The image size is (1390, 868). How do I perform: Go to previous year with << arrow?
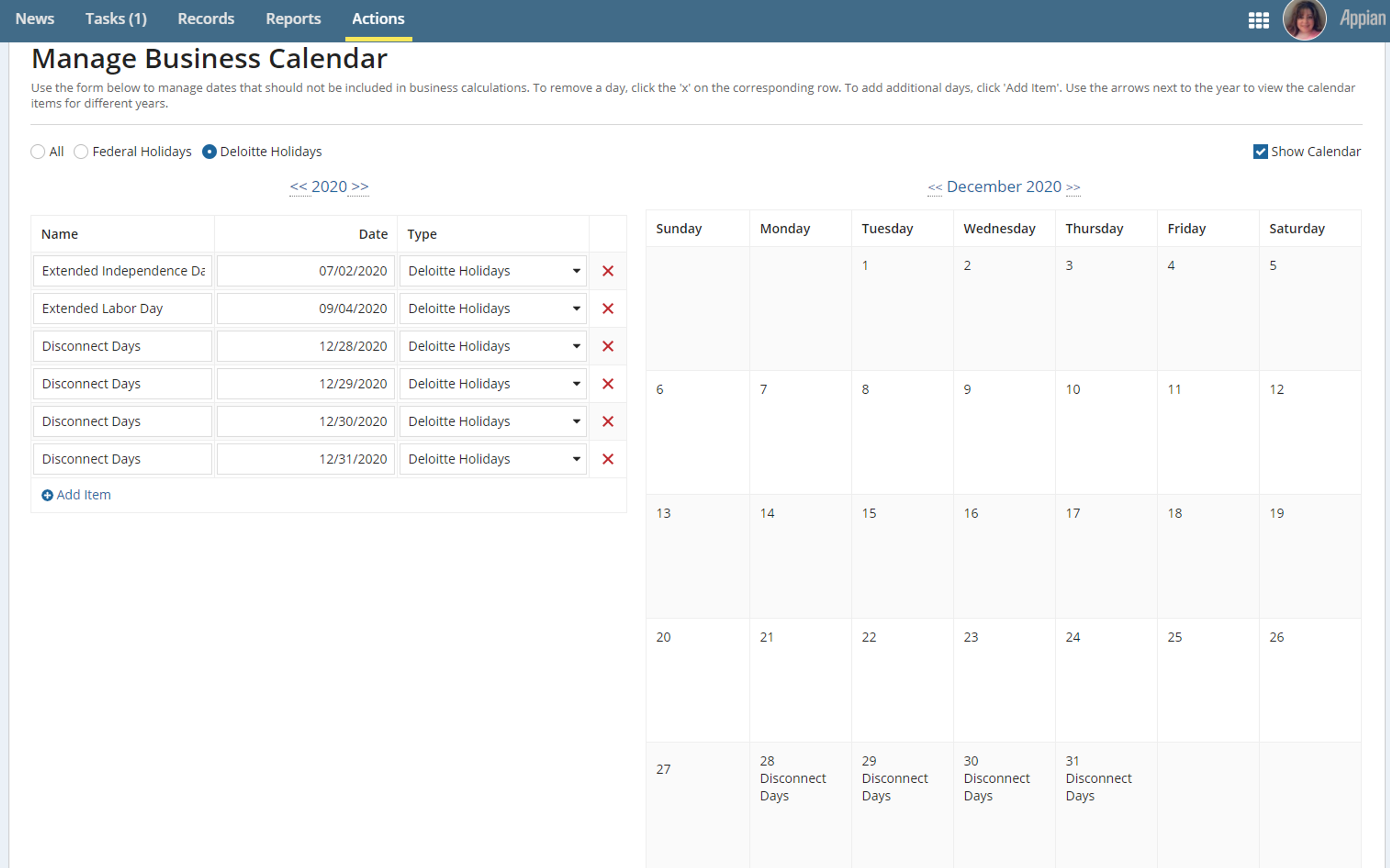(x=299, y=187)
